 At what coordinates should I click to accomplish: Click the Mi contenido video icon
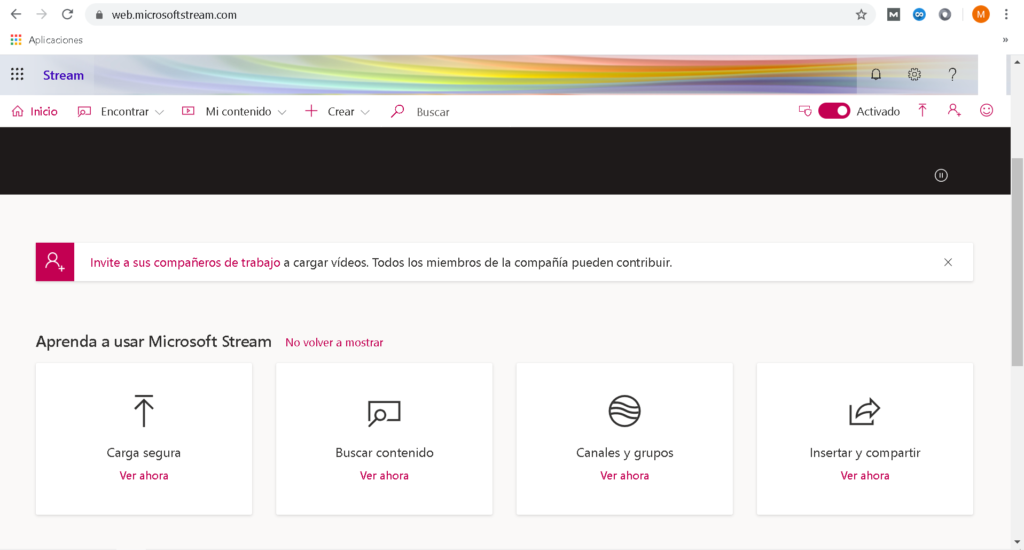[x=188, y=111]
